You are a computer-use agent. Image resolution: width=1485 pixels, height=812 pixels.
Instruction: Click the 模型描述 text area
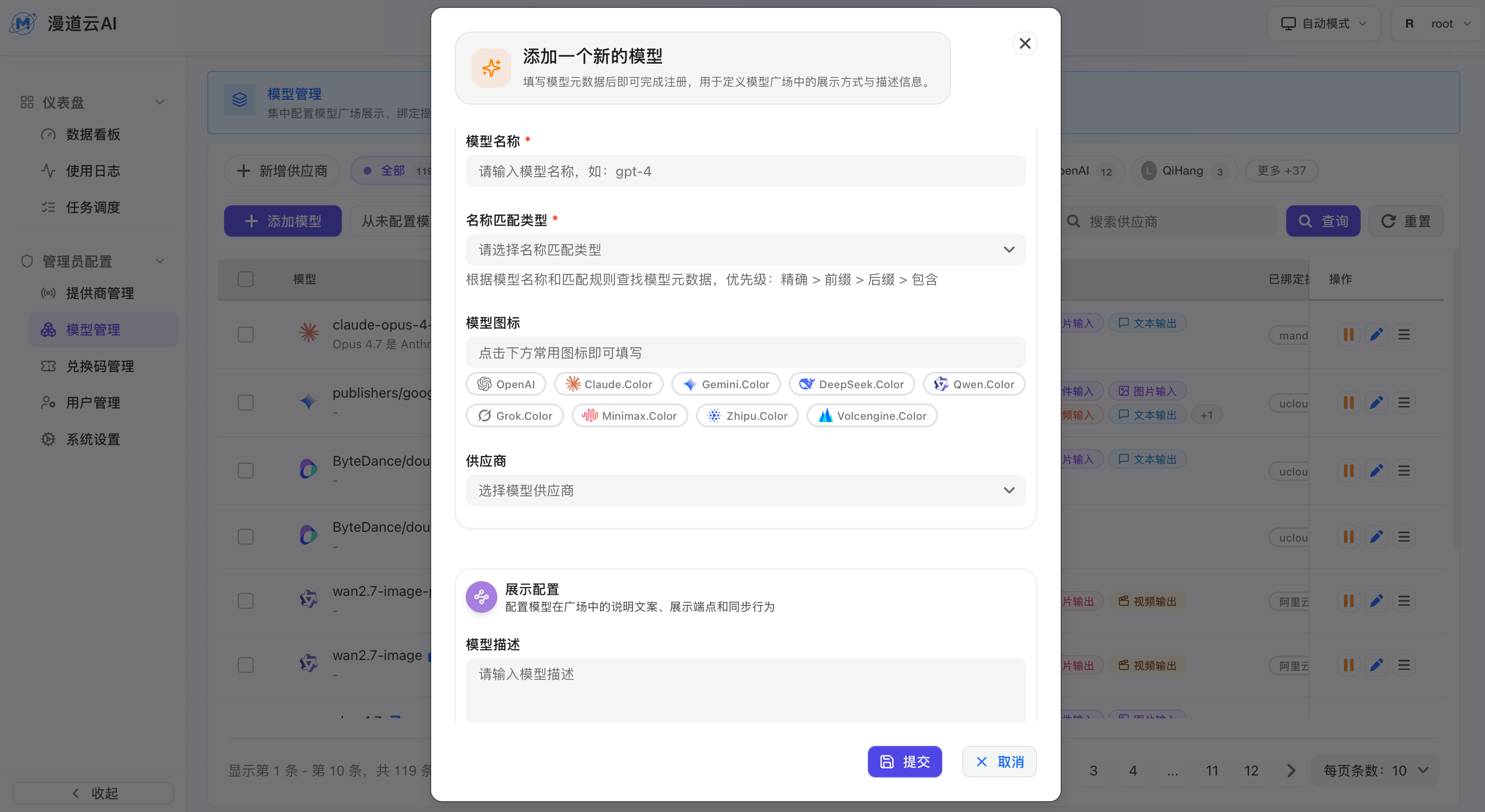click(x=745, y=691)
